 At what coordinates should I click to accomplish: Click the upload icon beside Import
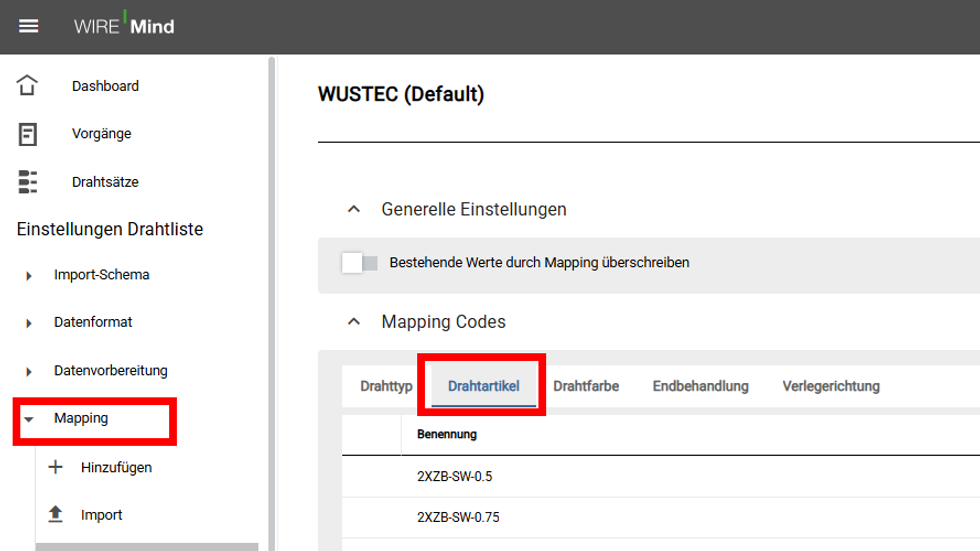[55, 515]
